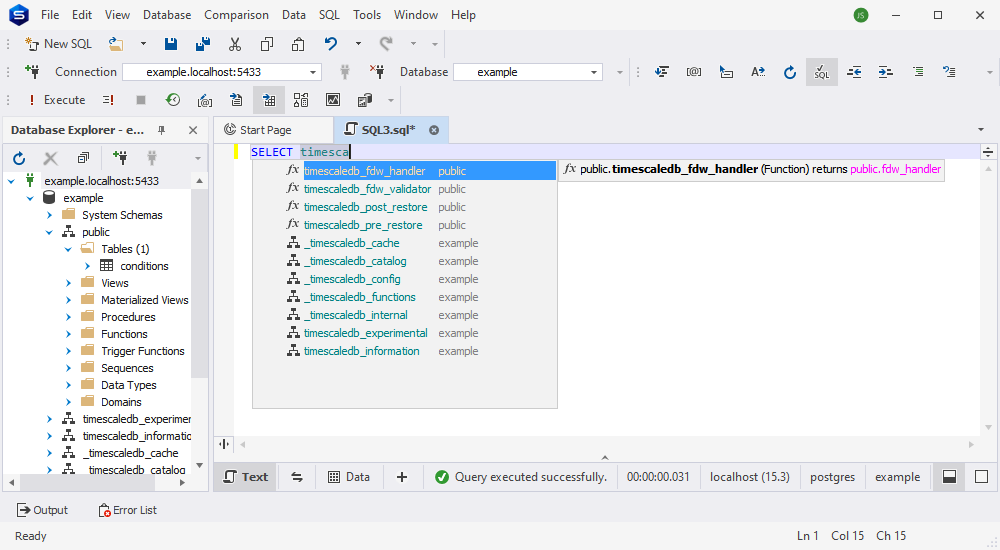Click the New Connection plug icon in explorer
This screenshot has height=550, width=1000.
[x=120, y=158]
